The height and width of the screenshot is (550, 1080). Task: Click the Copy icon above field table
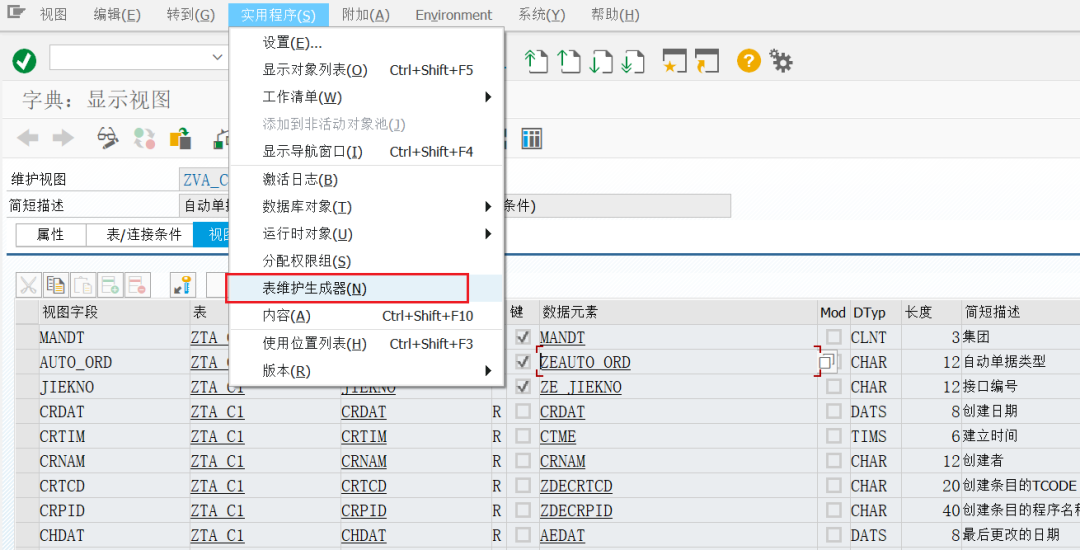(x=56, y=284)
